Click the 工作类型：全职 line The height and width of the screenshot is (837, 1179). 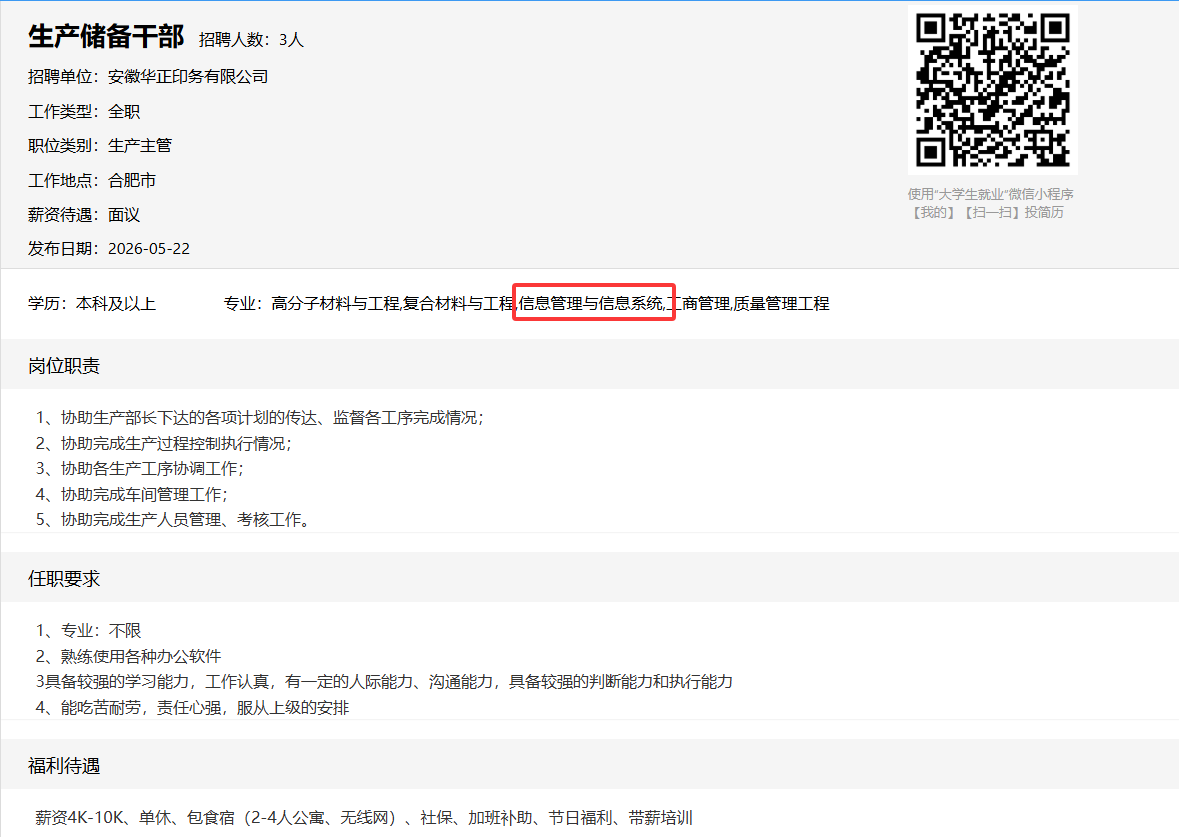click(84, 111)
